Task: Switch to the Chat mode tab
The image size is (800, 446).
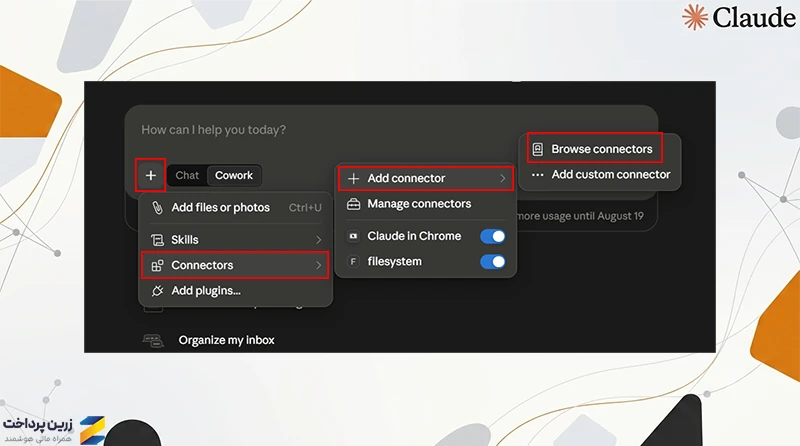Action: [187, 176]
